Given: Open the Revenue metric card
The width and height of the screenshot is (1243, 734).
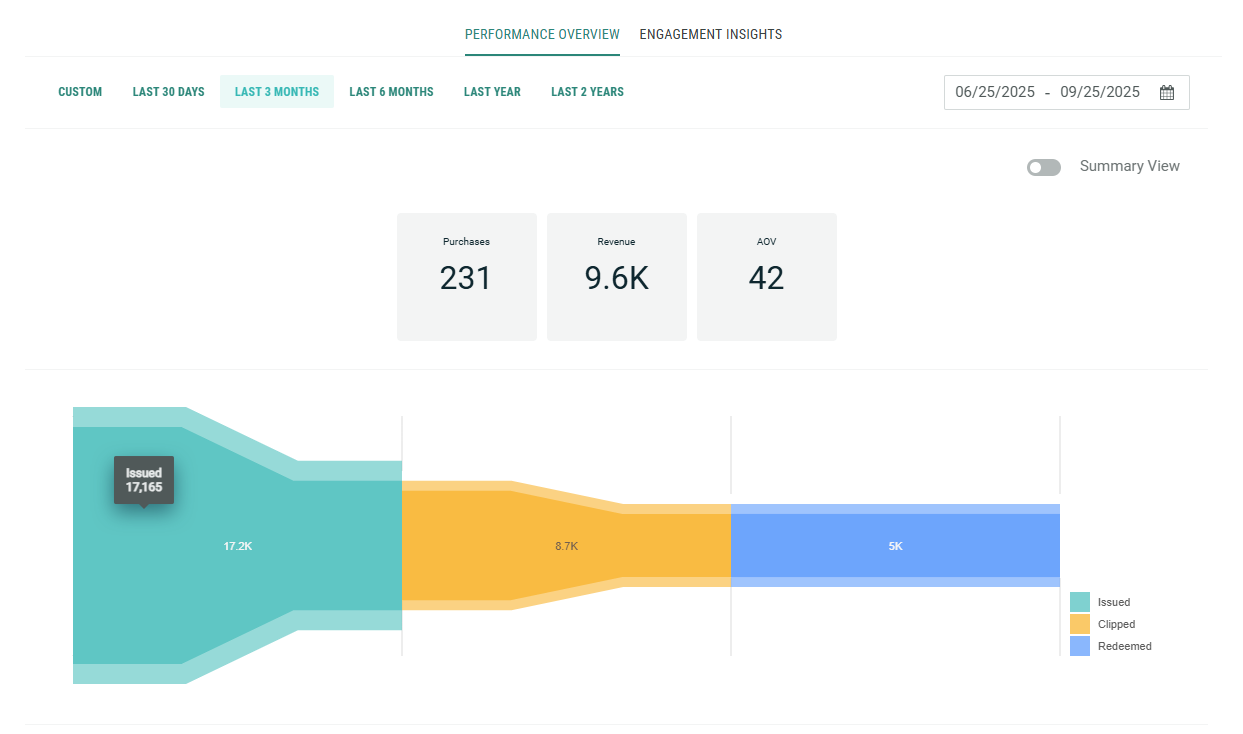Looking at the screenshot, I should [x=616, y=277].
